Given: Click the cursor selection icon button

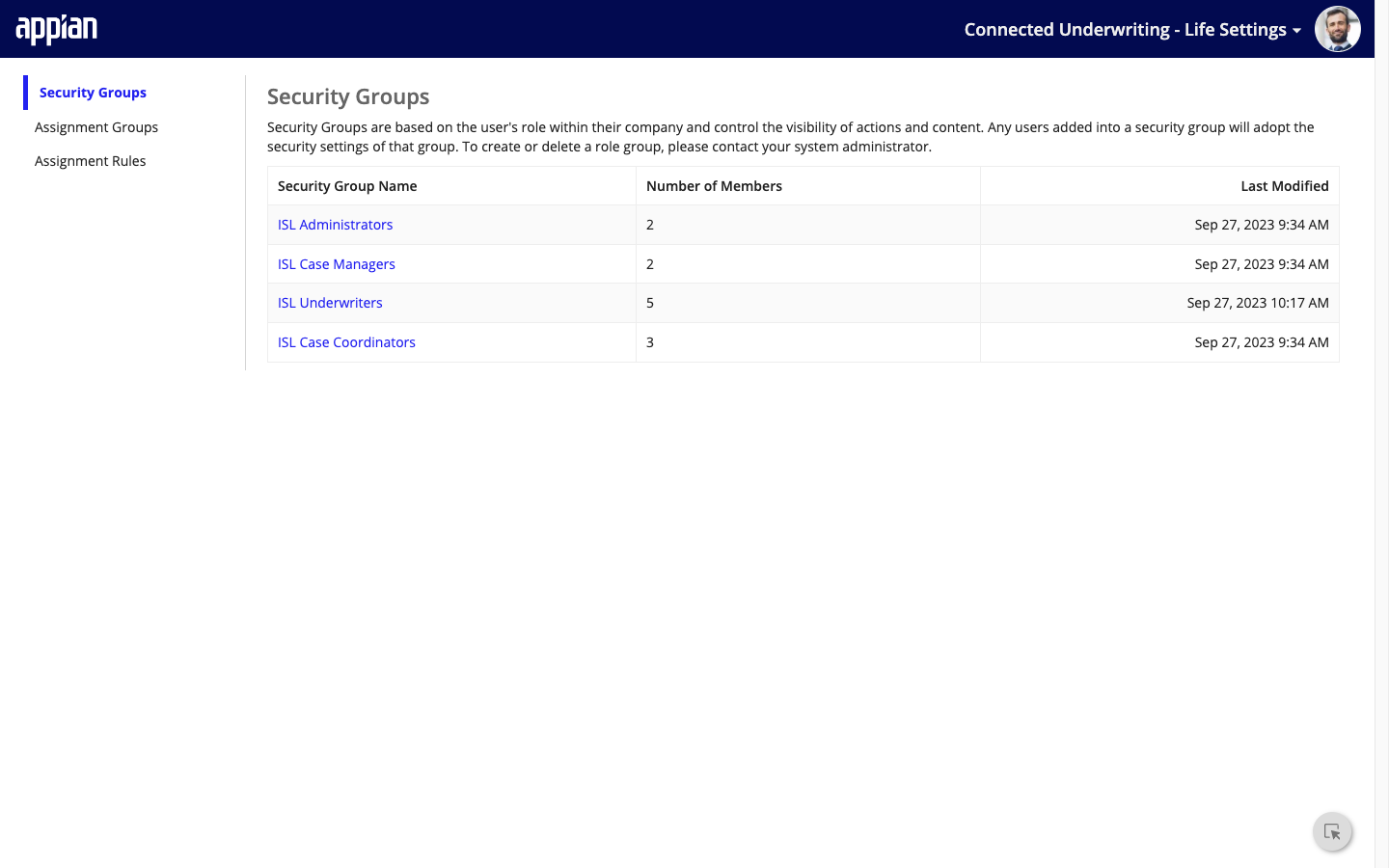Looking at the screenshot, I should pos(1332,831).
